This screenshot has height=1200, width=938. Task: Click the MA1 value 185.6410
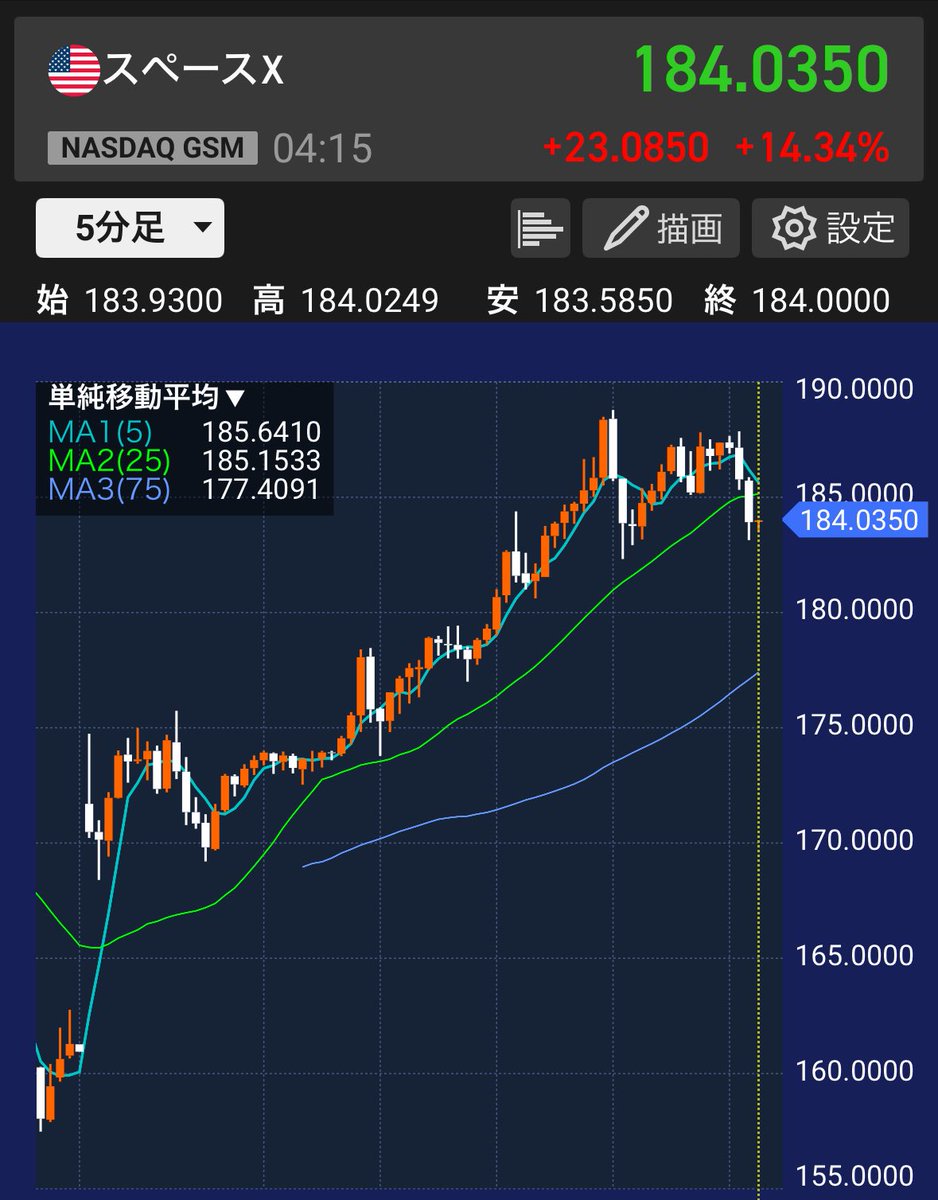[261, 432]
